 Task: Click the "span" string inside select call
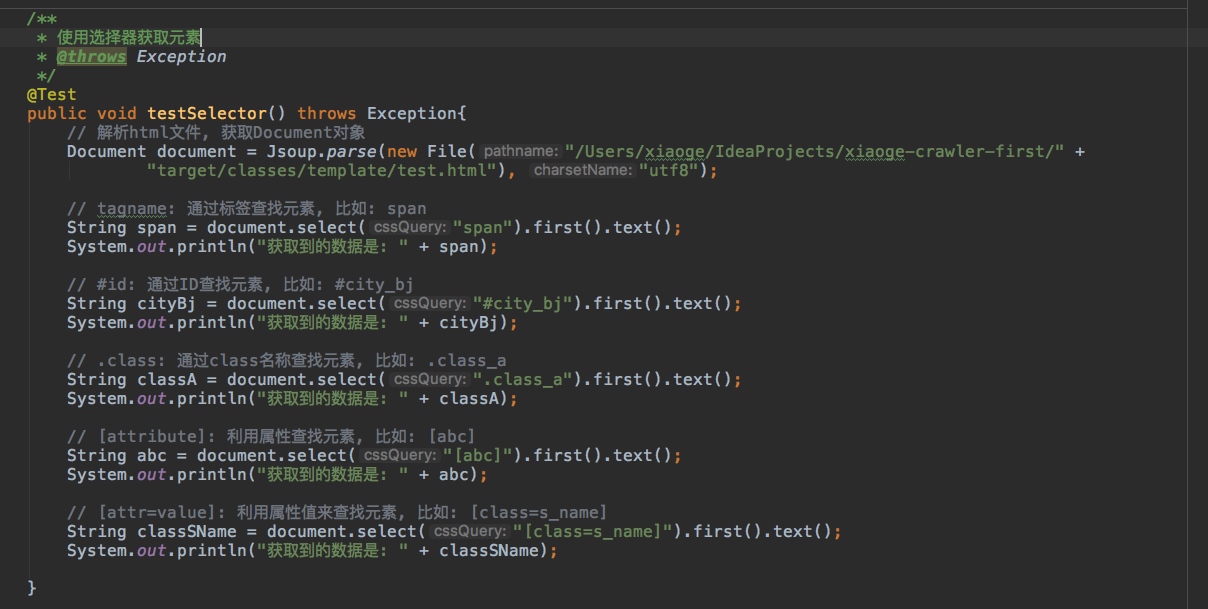483,227
